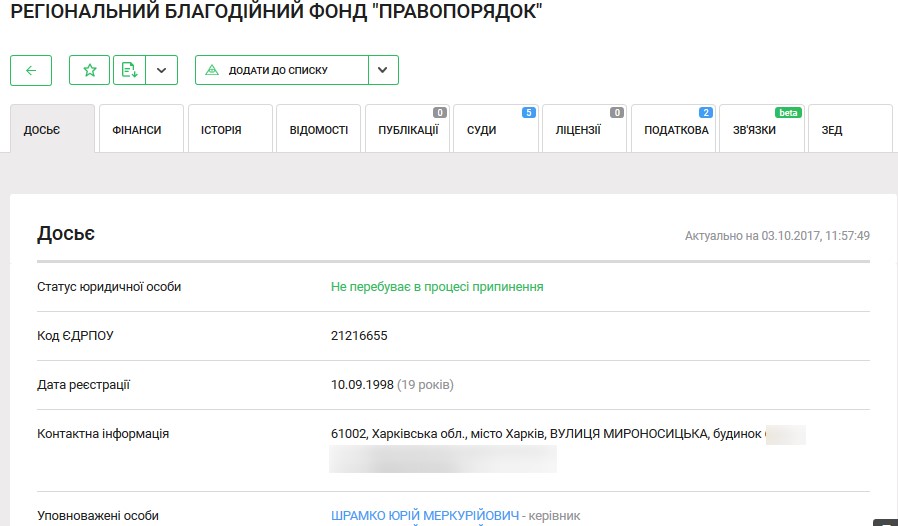Click the document export icon
Viewport: 898px width, 526px height.
click(129, 70)
